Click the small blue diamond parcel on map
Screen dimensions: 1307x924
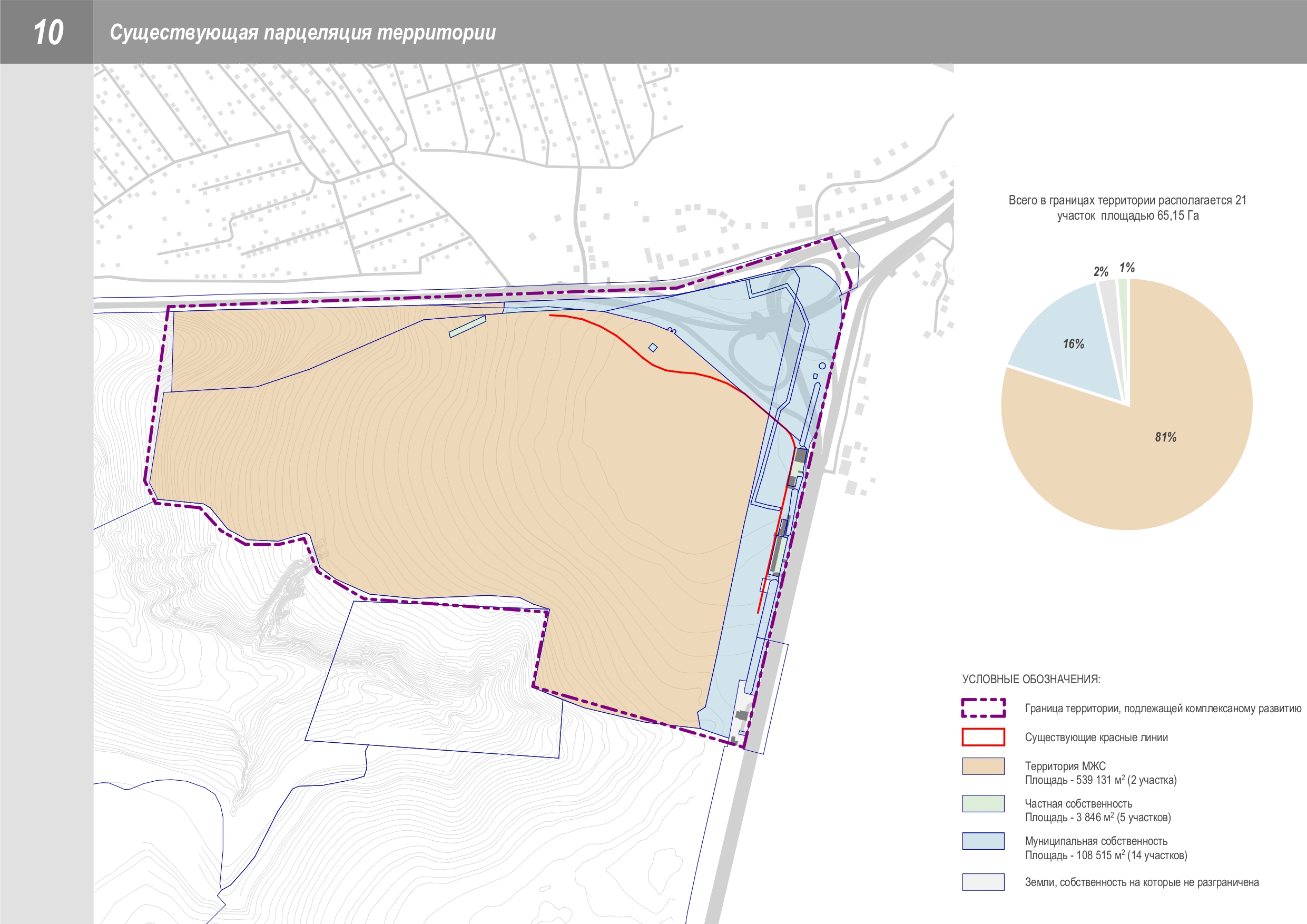(653, 347)
